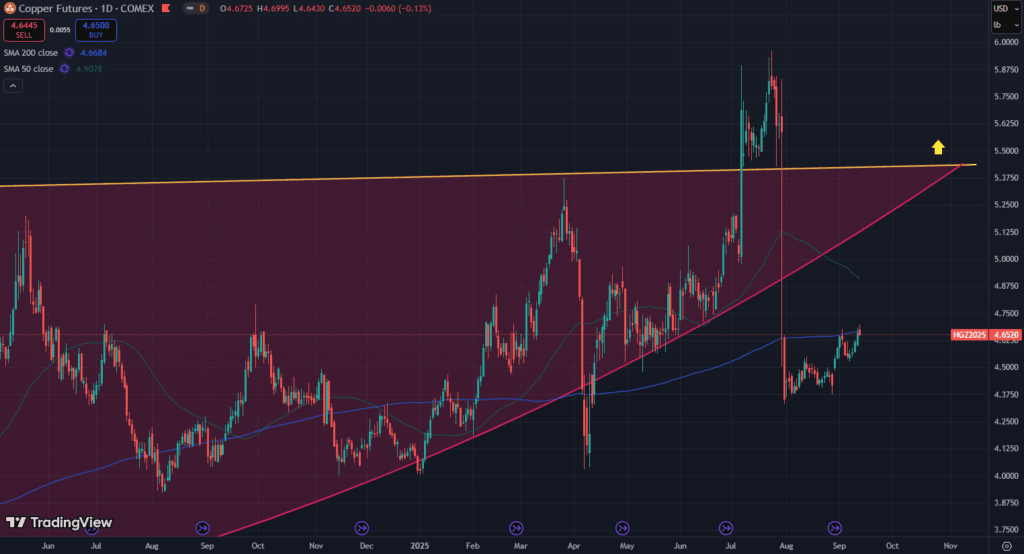The height and width of the screenshot is (554, 1024).
Task: Open the TradingView logo
Action: [59, 522]
